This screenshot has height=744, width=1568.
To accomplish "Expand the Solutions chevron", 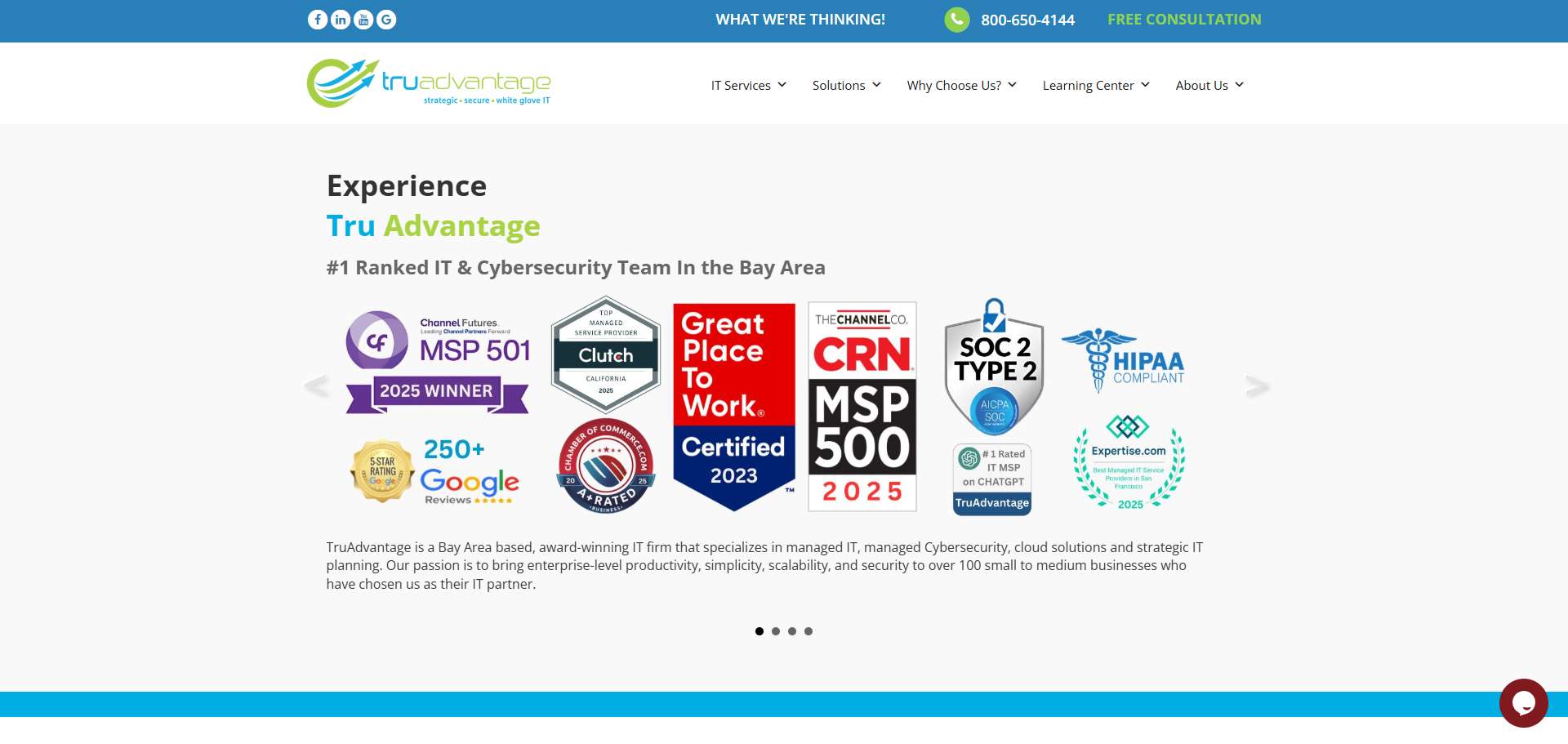I will 877,85.
